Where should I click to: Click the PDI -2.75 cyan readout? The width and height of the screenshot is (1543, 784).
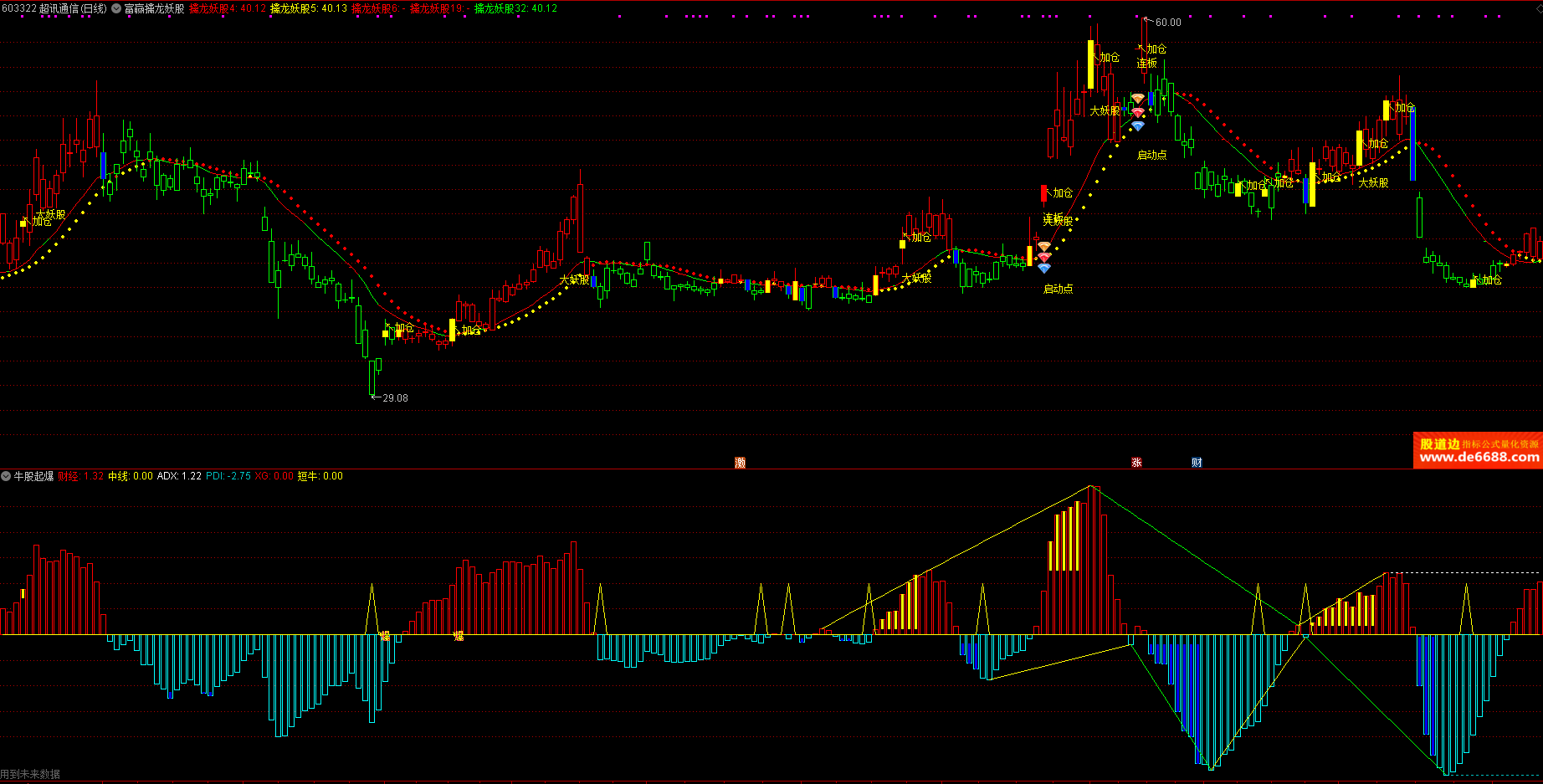pyautogui.click(x=228, y=476)
